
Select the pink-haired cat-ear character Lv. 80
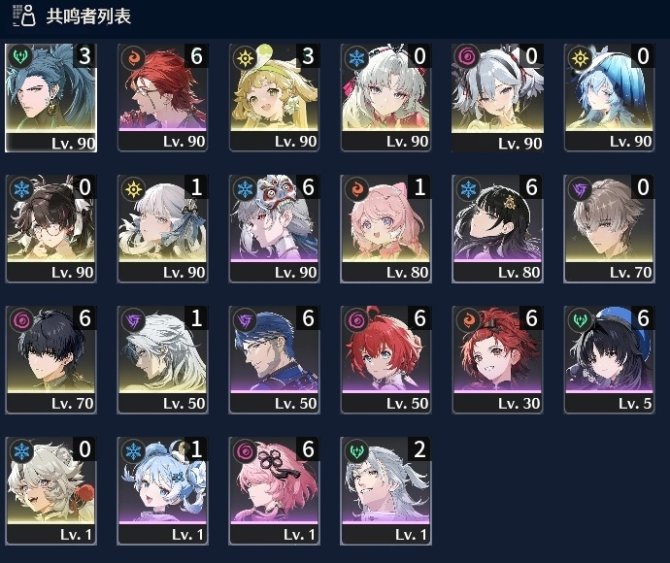pyautogui.click(x=386, y=229)
